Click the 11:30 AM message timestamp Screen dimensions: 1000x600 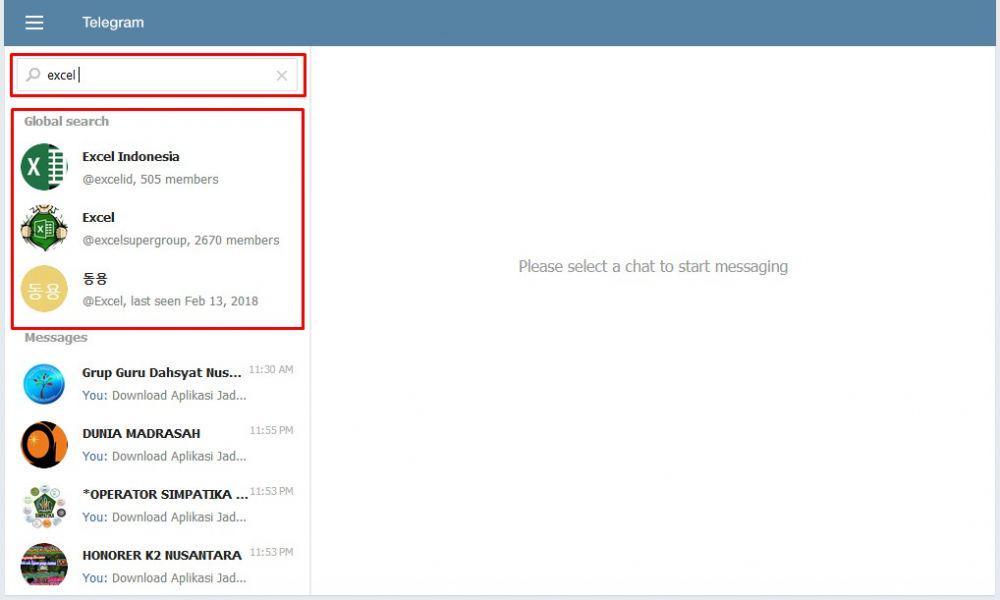coord(271,370)
